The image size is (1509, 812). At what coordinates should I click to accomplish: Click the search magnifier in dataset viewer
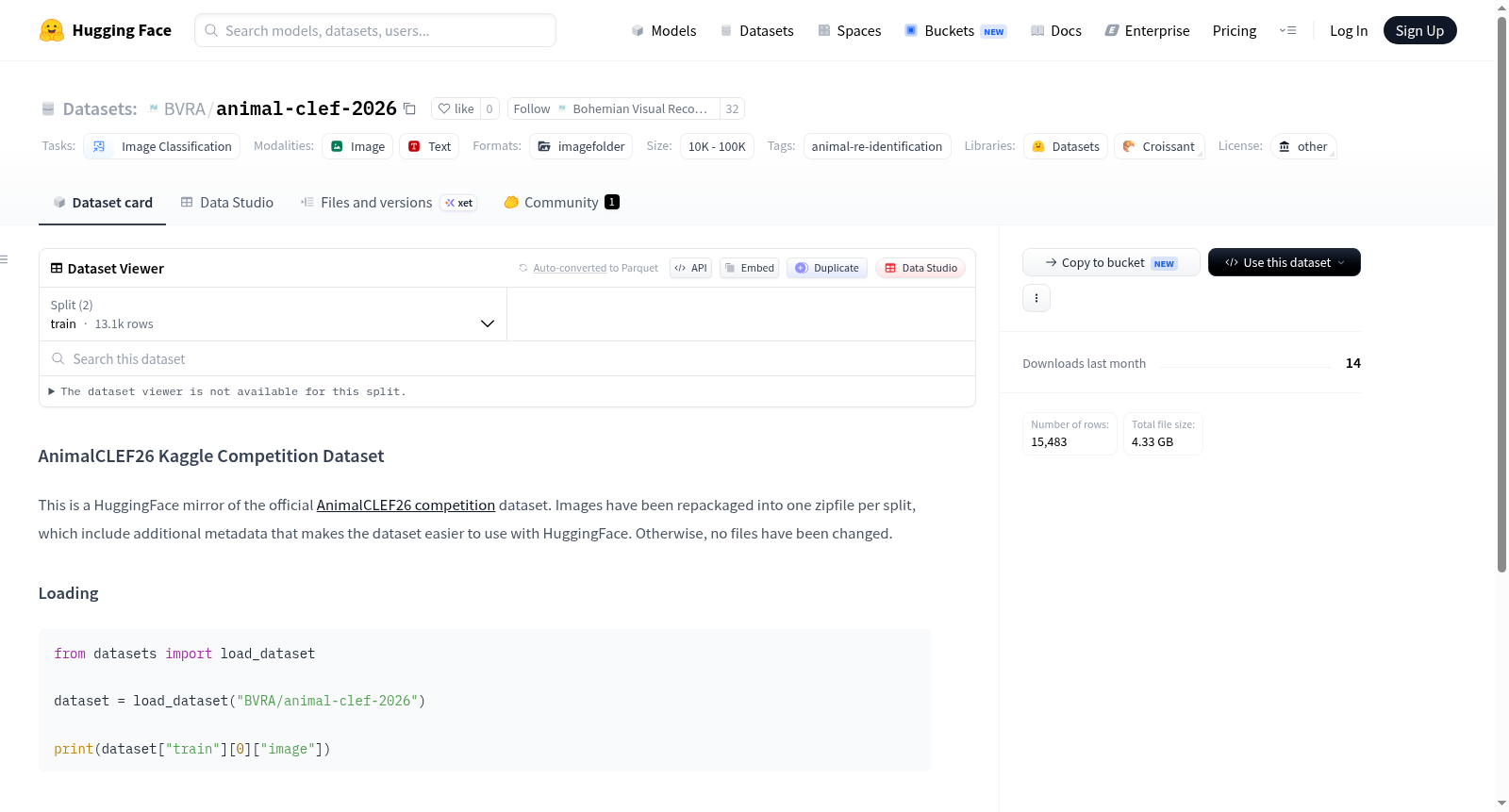(x=58, y=358)
